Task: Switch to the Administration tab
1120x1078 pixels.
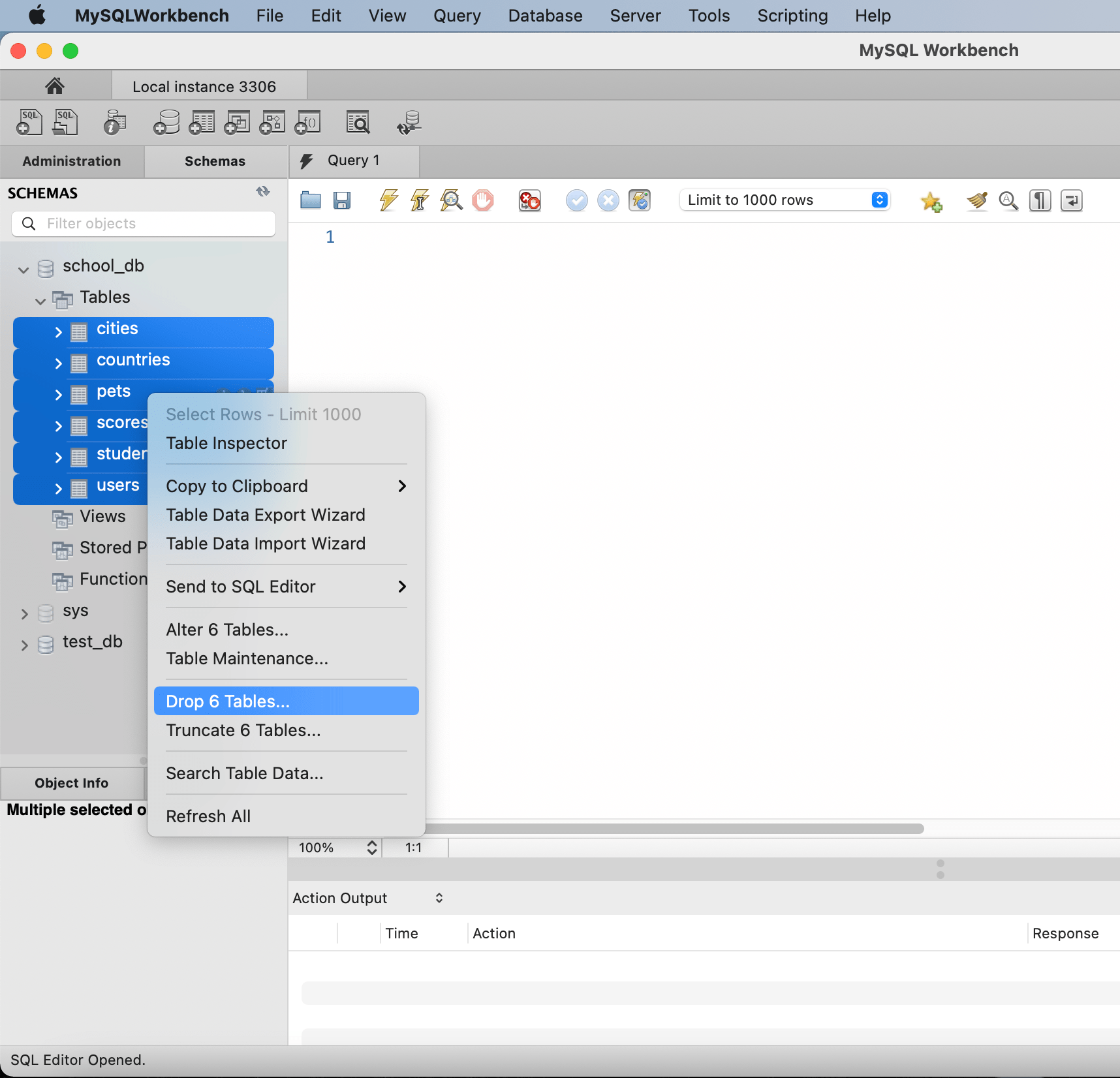Action: click(72, 161)
